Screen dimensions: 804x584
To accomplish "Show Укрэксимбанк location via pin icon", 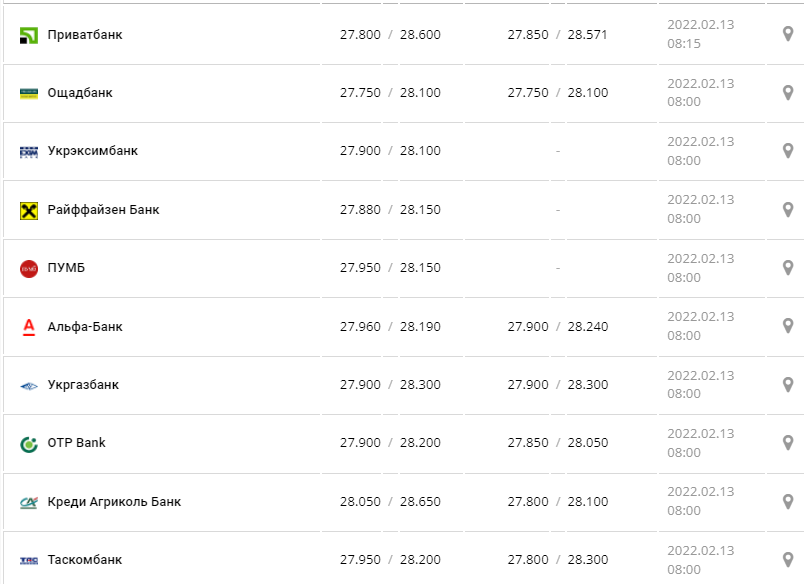I will (x=787, y=151).
